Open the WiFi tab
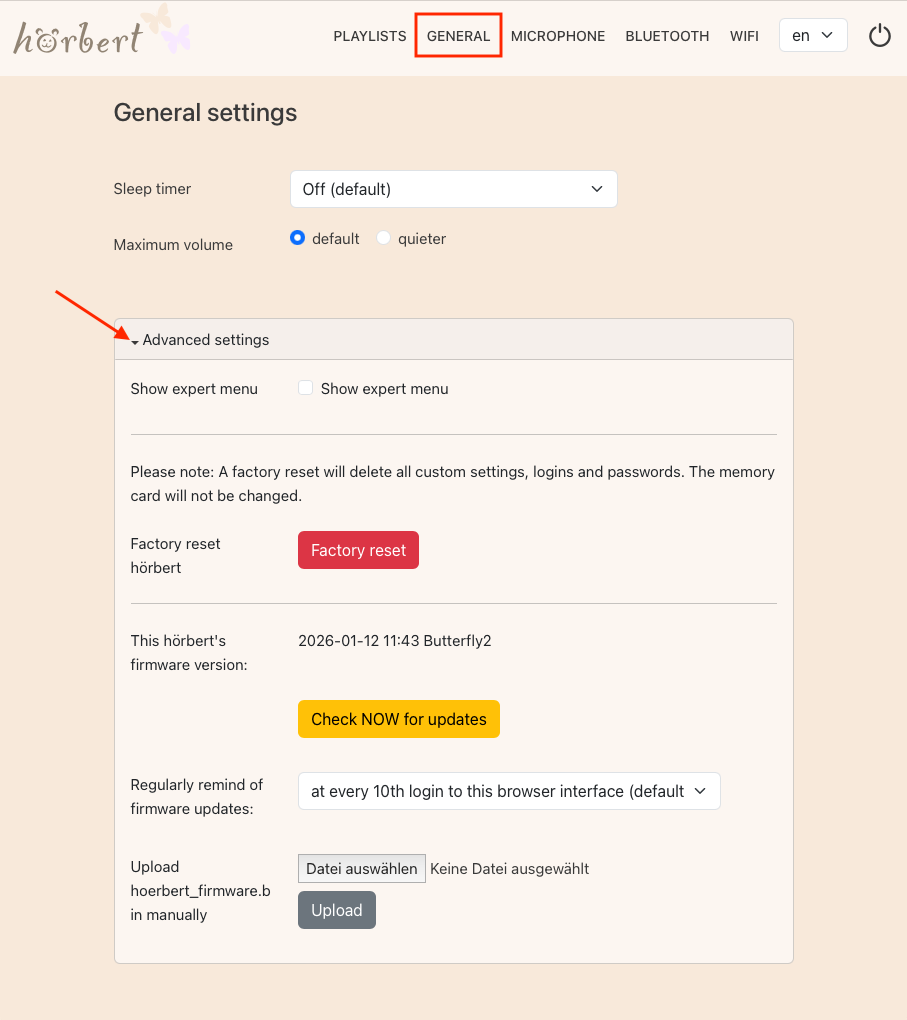The height and width of the screenshot is (1020, 907). pyautogui.click(x=744, y=36)
